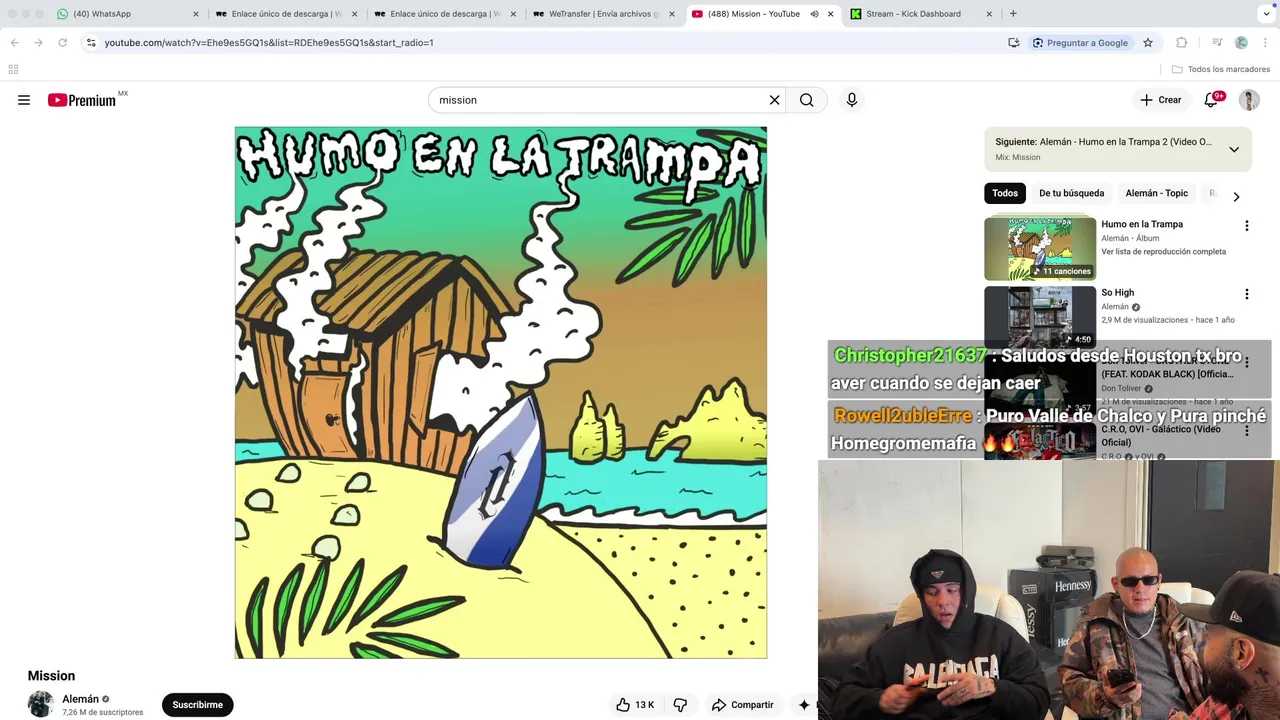This screenshot has width=1280, height=720.
Task: Open the YouTube hamburger guide menu
Action: coord(24,100)
